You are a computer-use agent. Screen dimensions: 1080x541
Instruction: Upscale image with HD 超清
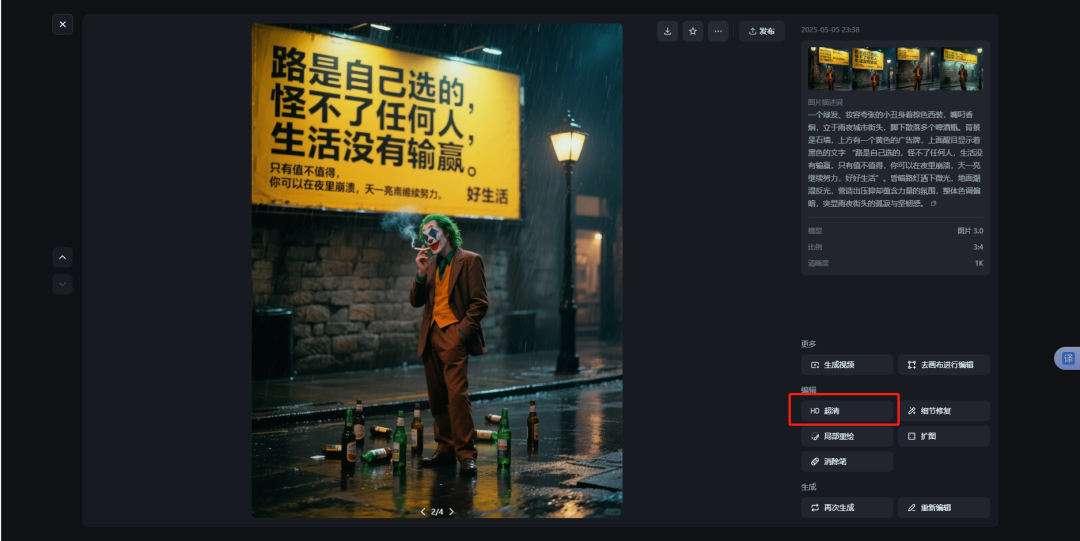[847, 411]
